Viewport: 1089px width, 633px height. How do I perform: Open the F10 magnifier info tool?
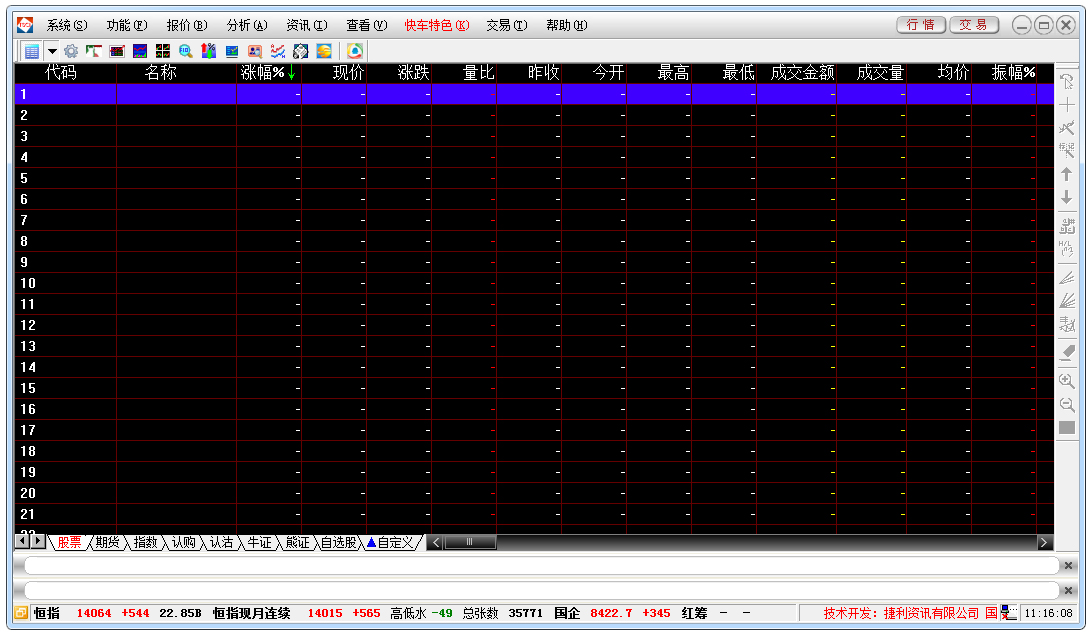[186, 51]
